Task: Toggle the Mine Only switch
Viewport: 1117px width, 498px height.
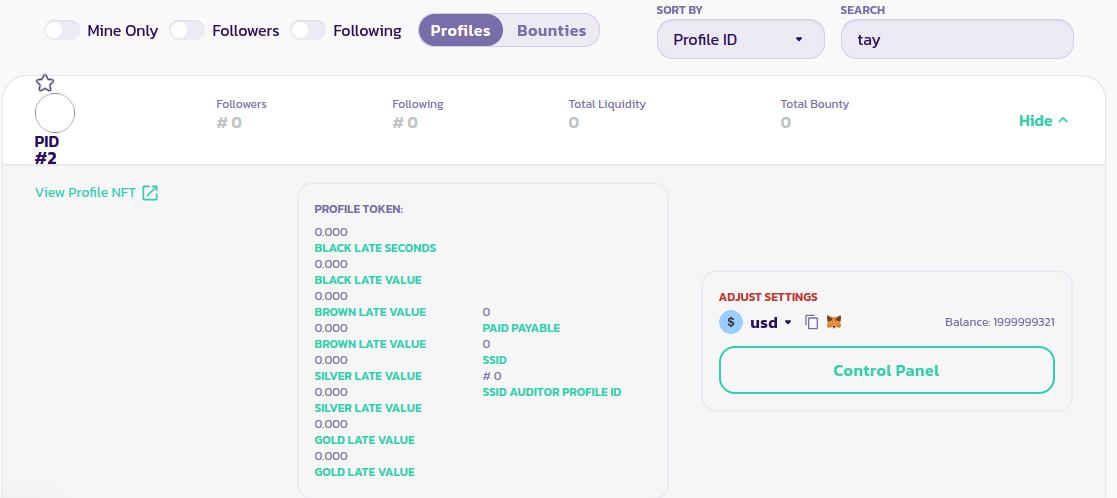Action: pyautogui.click(x=62, y=30)
